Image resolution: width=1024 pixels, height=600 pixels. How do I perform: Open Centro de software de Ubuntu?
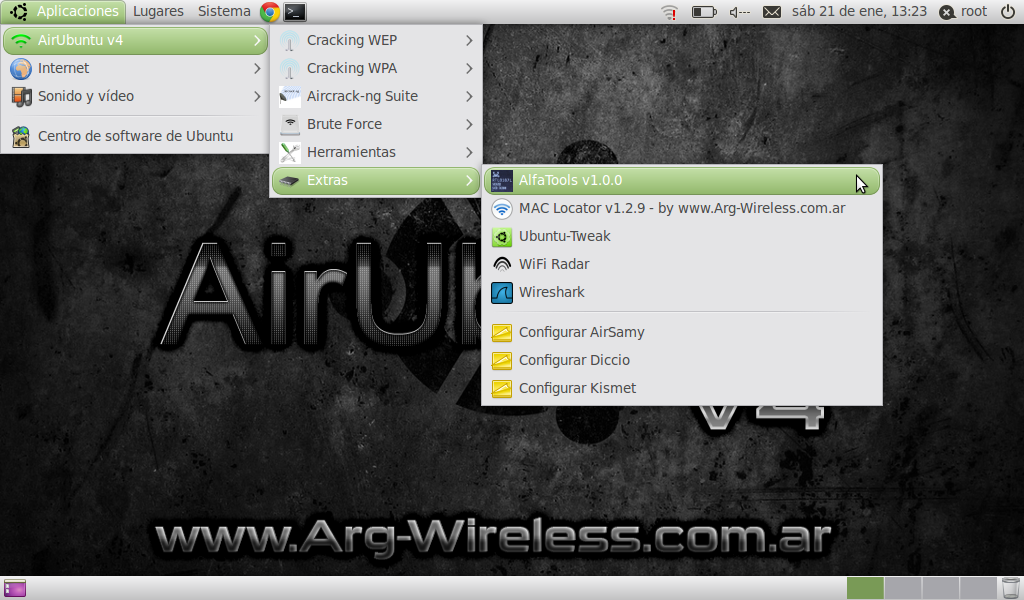click(135, 136)
